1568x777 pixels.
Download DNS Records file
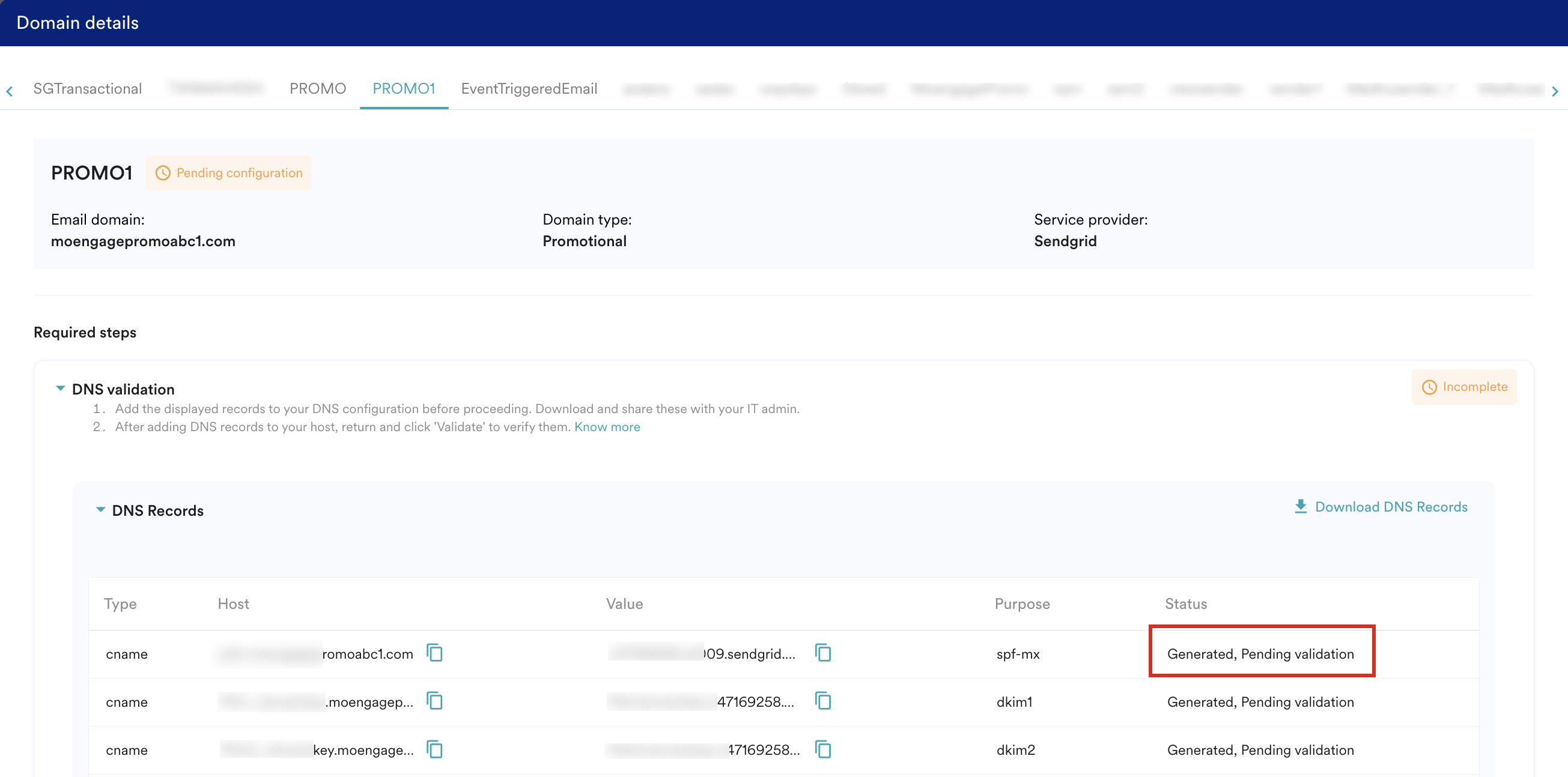[1381, 507]
